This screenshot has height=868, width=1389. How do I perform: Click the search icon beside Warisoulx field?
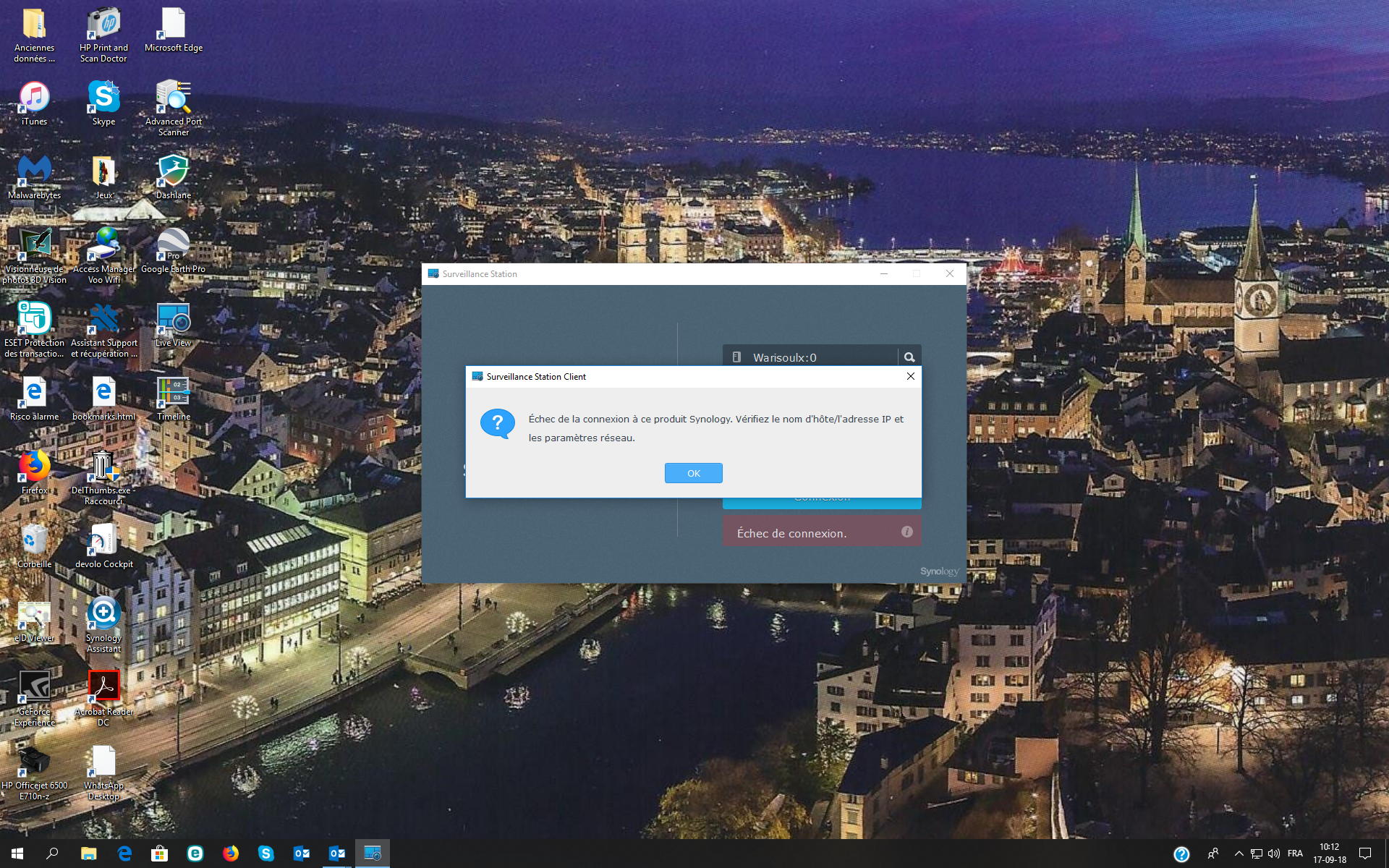click(909, 357)
